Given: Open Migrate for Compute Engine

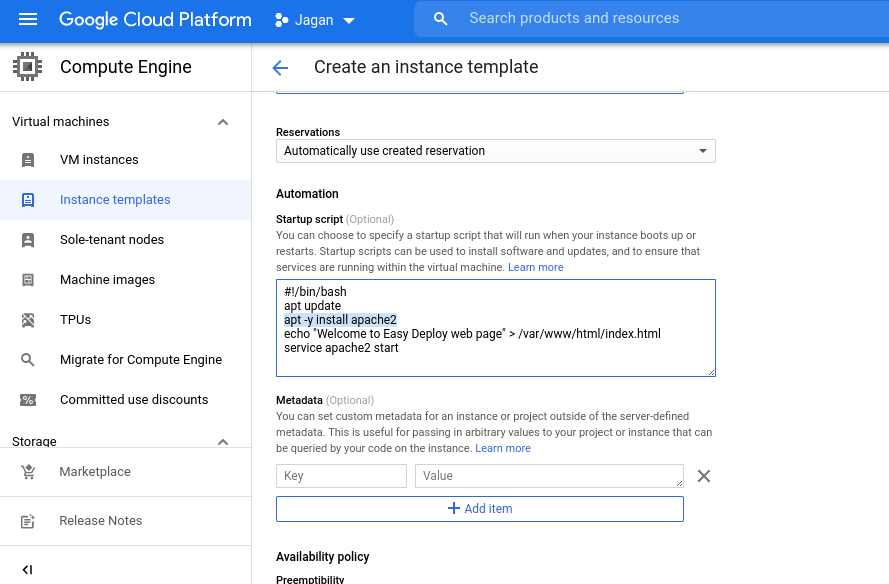Looking at the screenshot, I should 141,359.
